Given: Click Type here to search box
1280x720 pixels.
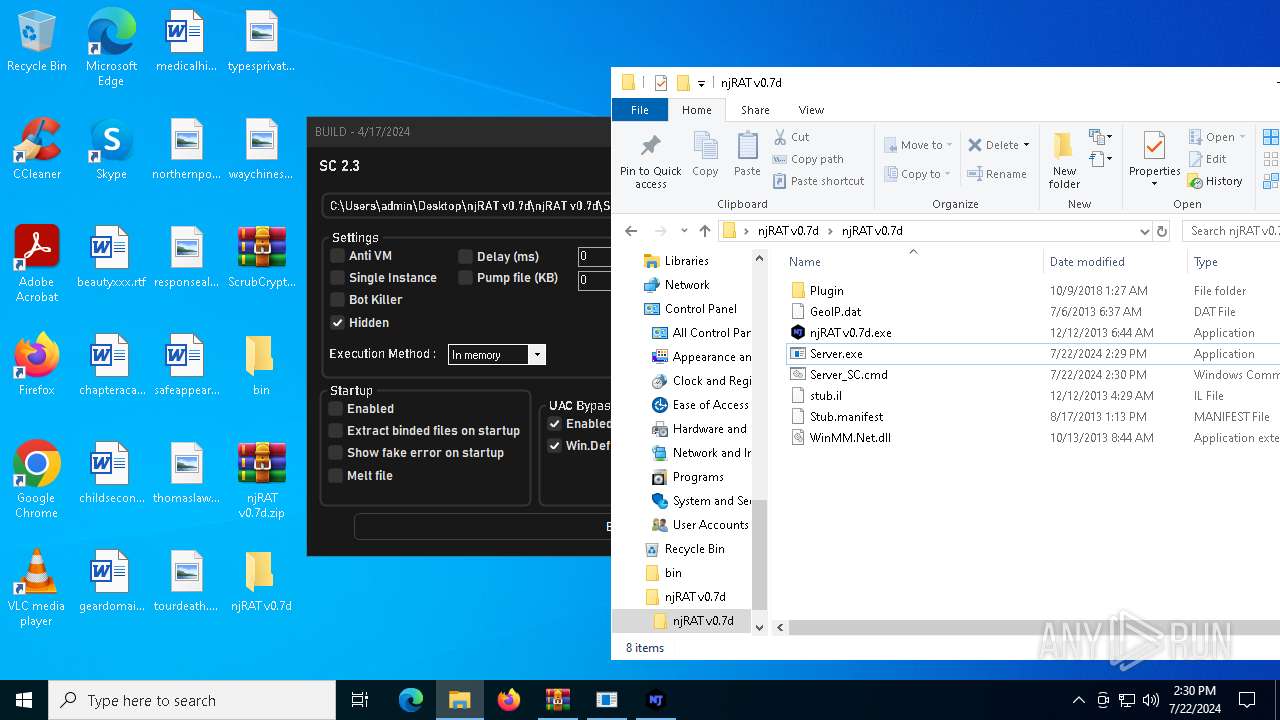Looking at the screenshot, I should tap(192, 700).
